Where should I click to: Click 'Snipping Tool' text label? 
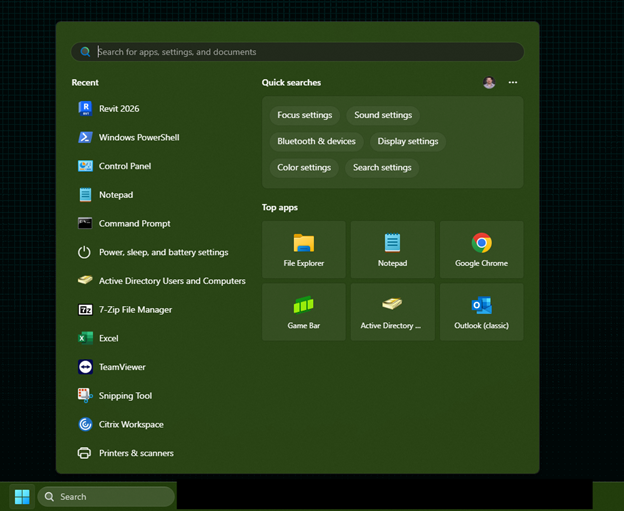[125, 396]
